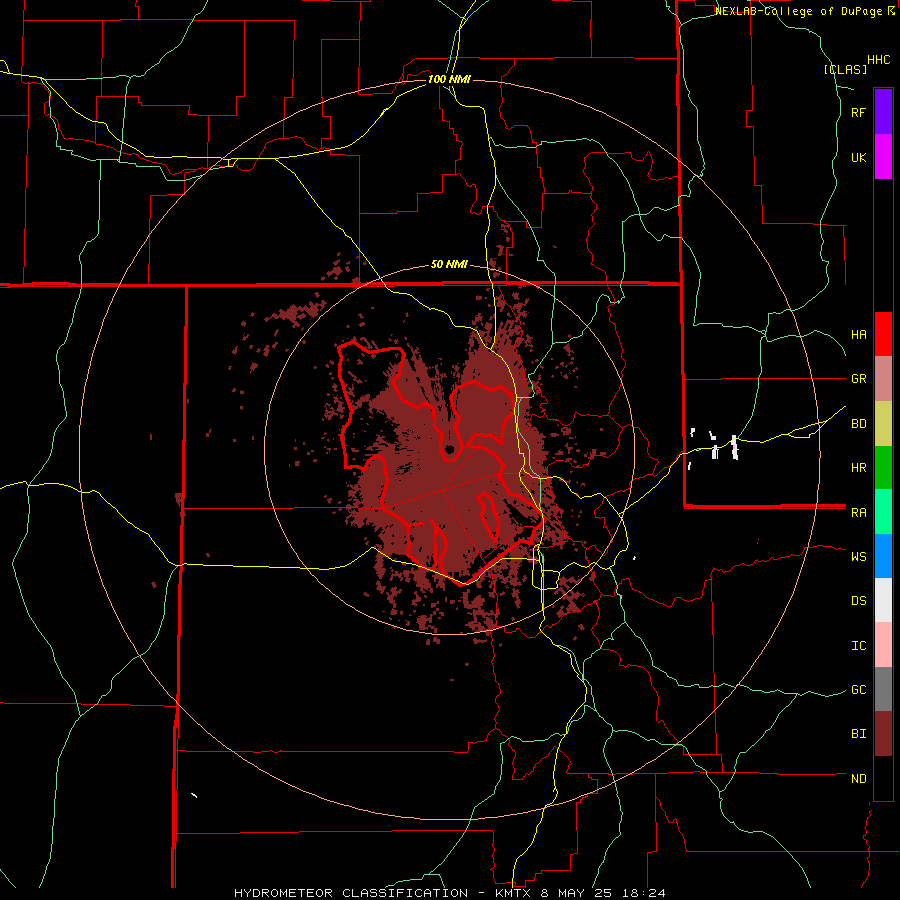Click the GR legend label
900x900 pixels.
tap(858, 379)
